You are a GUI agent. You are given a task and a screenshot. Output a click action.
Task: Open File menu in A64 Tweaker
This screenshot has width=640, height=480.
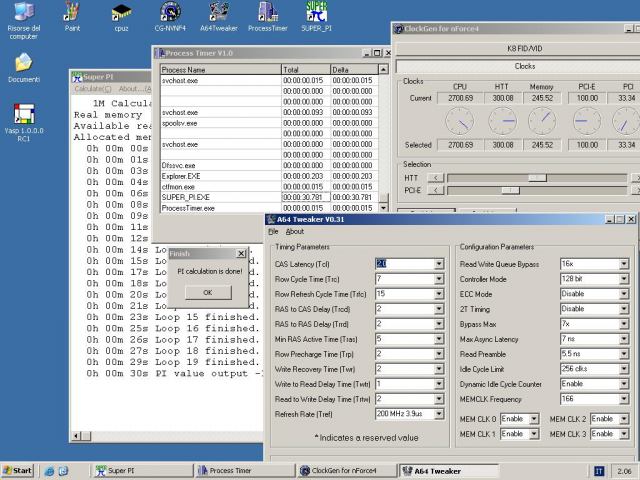pyautogui.click(x=273, y=232)
